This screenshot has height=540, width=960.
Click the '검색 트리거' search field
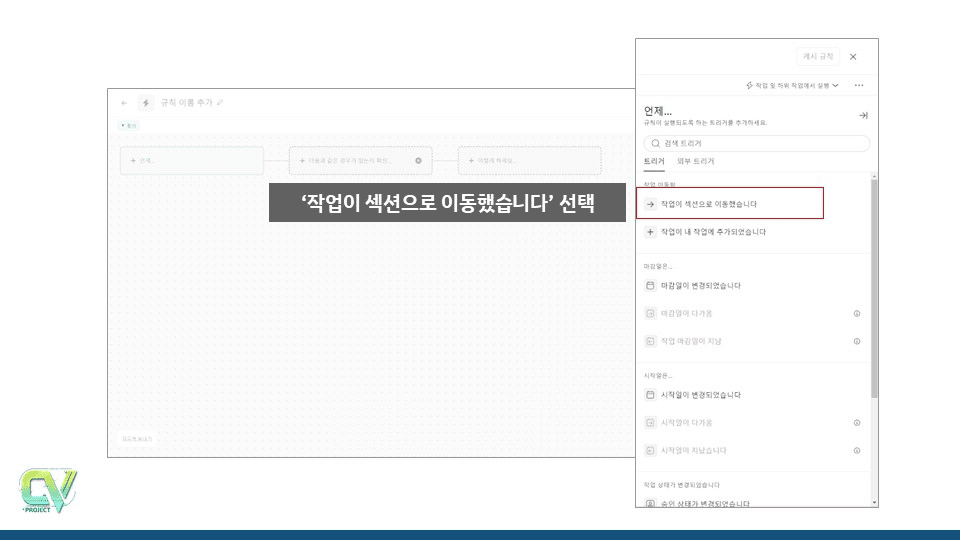point(756,144)
